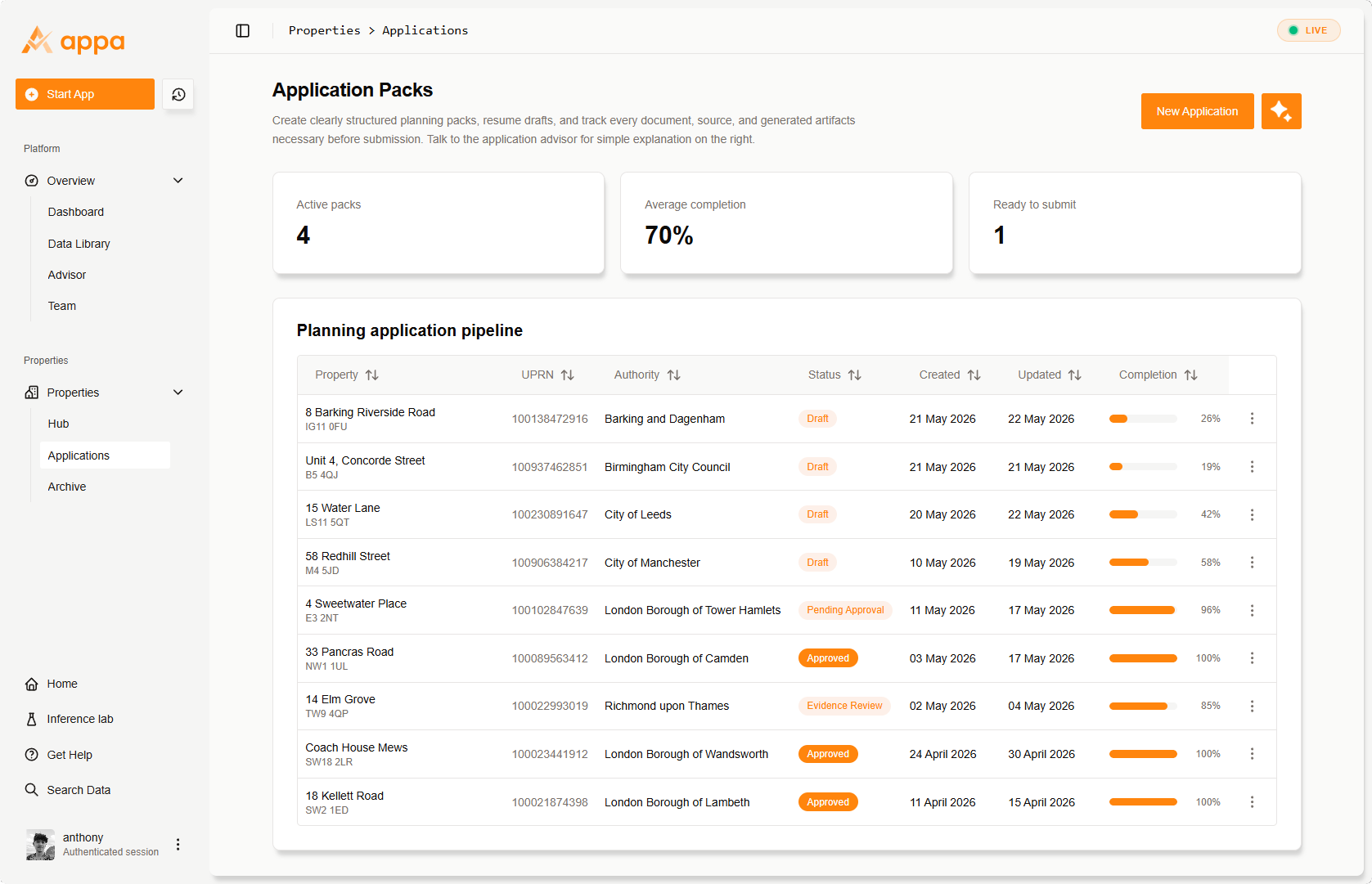
Task: Open row actions for 58 Redhill Street
Action: point(1252,563)
